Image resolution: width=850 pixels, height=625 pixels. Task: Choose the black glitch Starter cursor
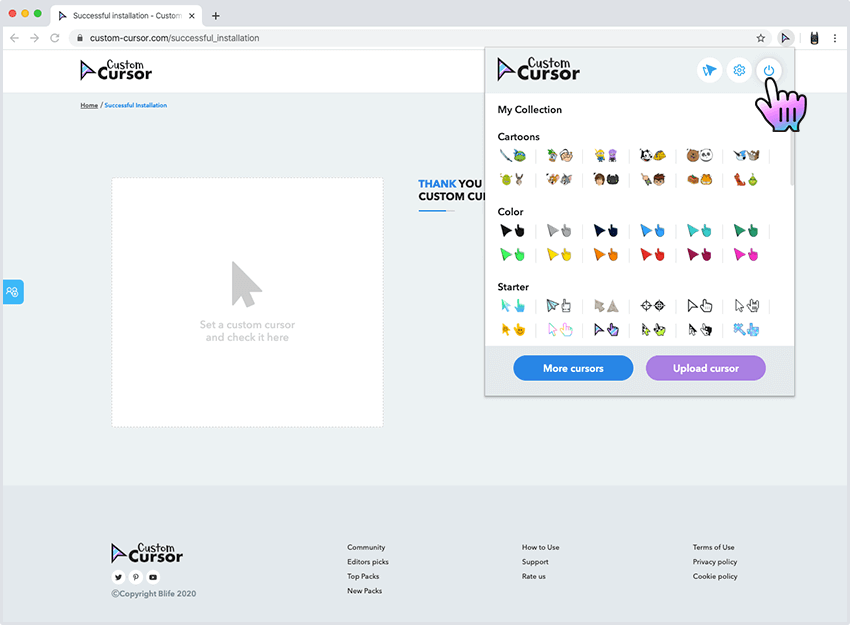click(699, 330)
